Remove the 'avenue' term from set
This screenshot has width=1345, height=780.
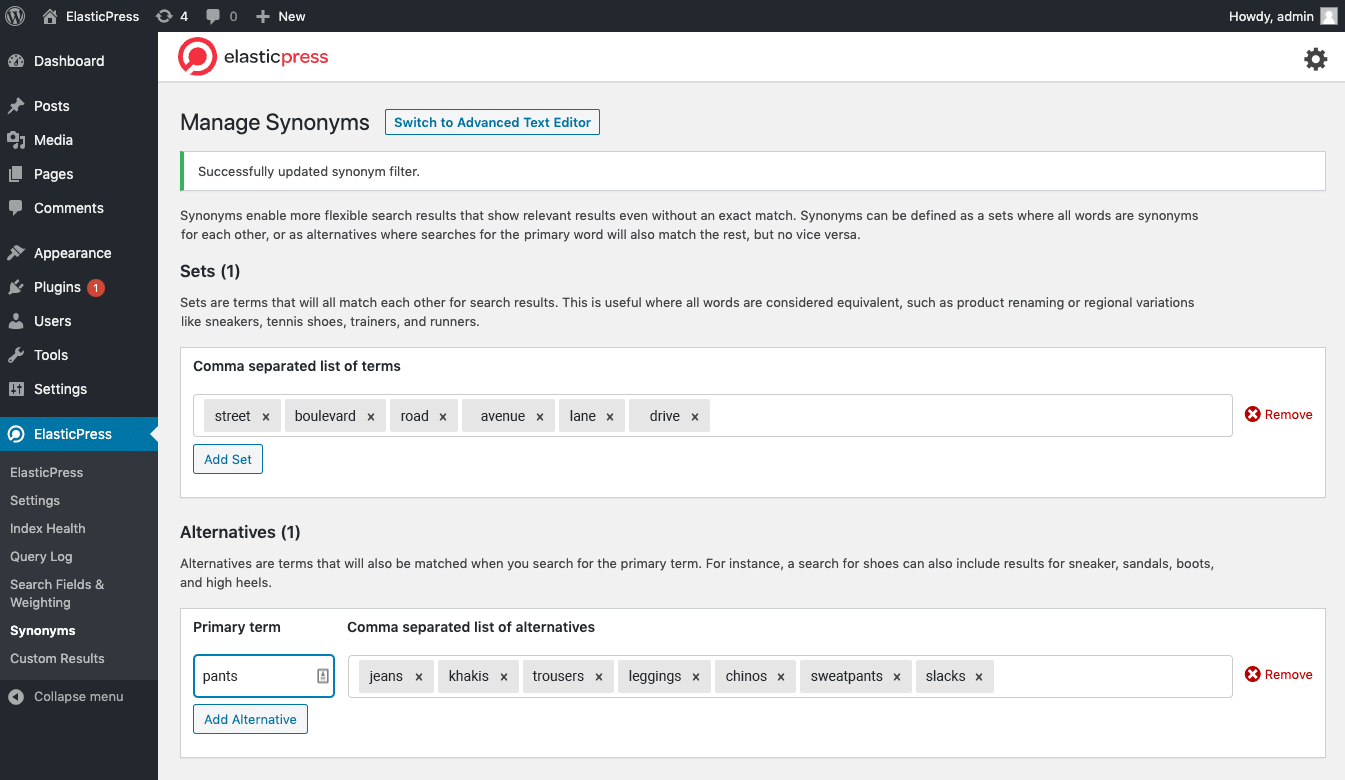tap(540, 417)
